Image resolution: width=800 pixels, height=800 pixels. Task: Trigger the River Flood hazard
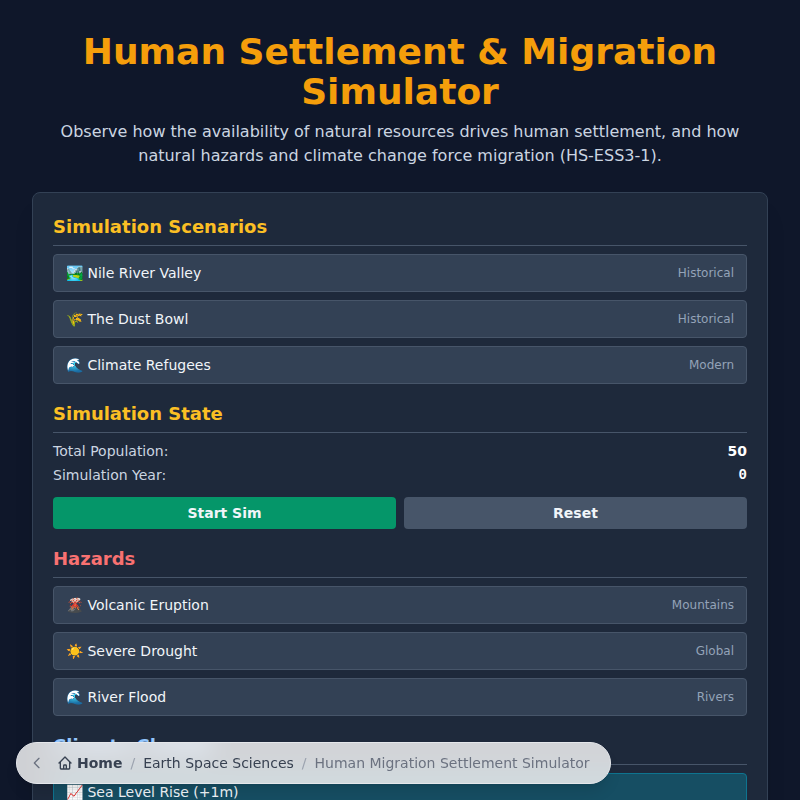pyautogui.click(x=400, y=696)
